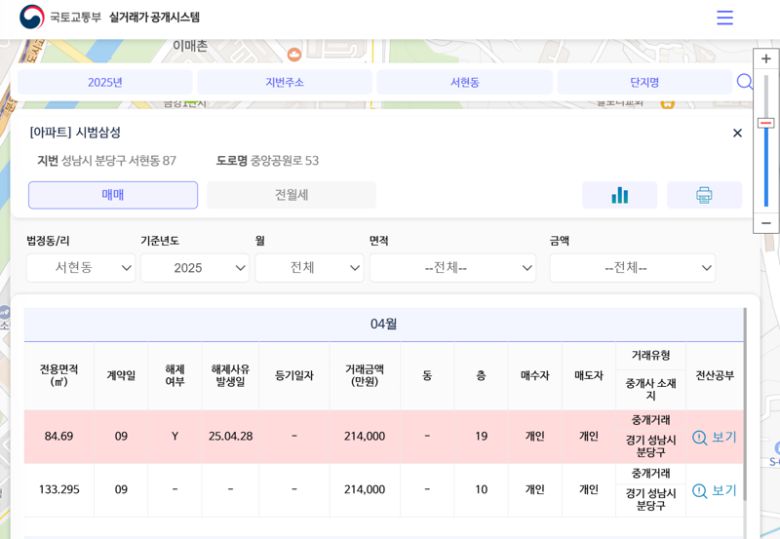The width and height of the screenshot is (780, 539).
Task: Close the 시범삼성 apartment panel
Action: tap(737, 133)
